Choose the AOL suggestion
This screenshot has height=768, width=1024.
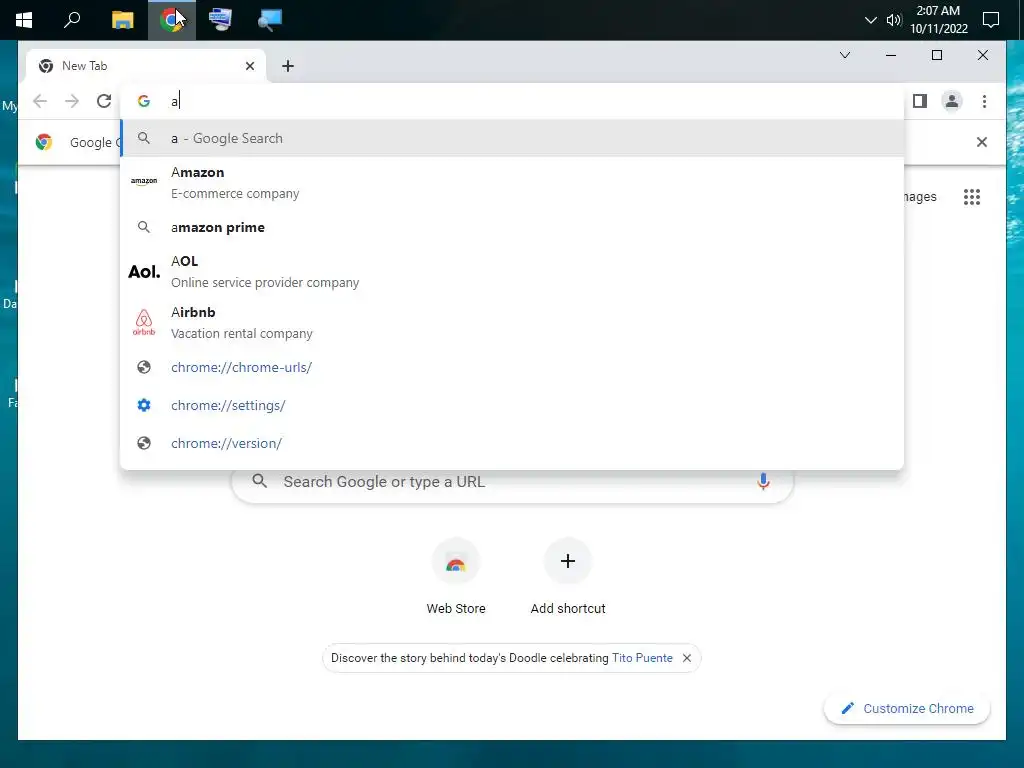pos(512,272)
